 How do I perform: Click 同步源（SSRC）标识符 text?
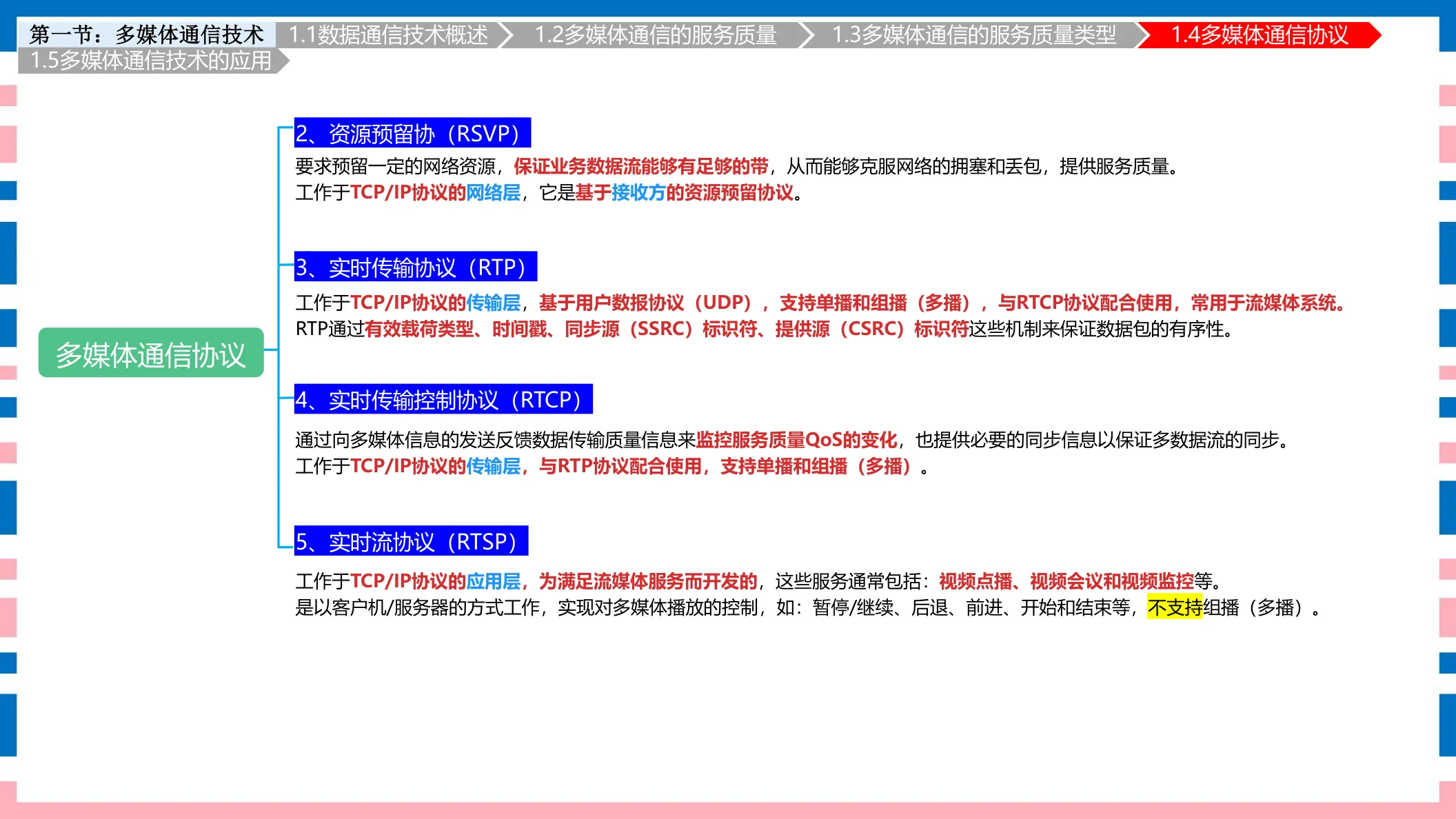pyautogui.click(x=661, y=329)
